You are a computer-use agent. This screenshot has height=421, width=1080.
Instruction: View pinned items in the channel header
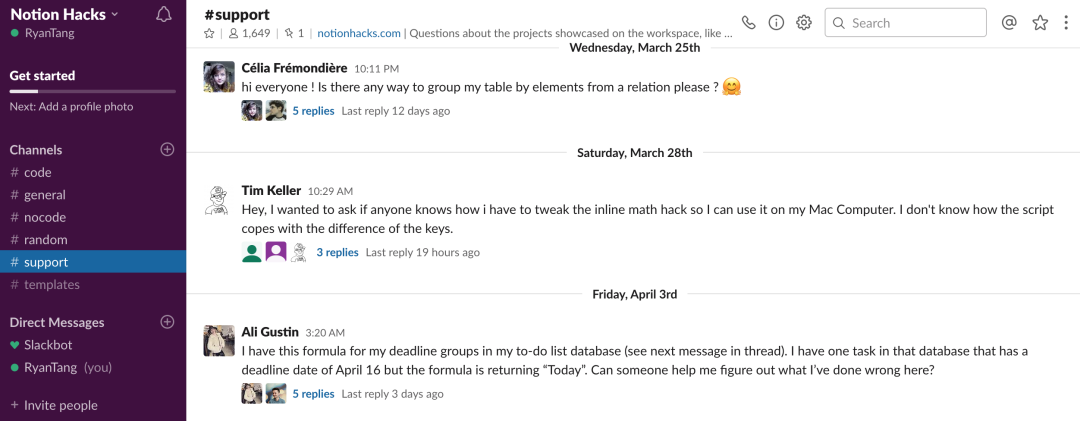pos(293,33)
